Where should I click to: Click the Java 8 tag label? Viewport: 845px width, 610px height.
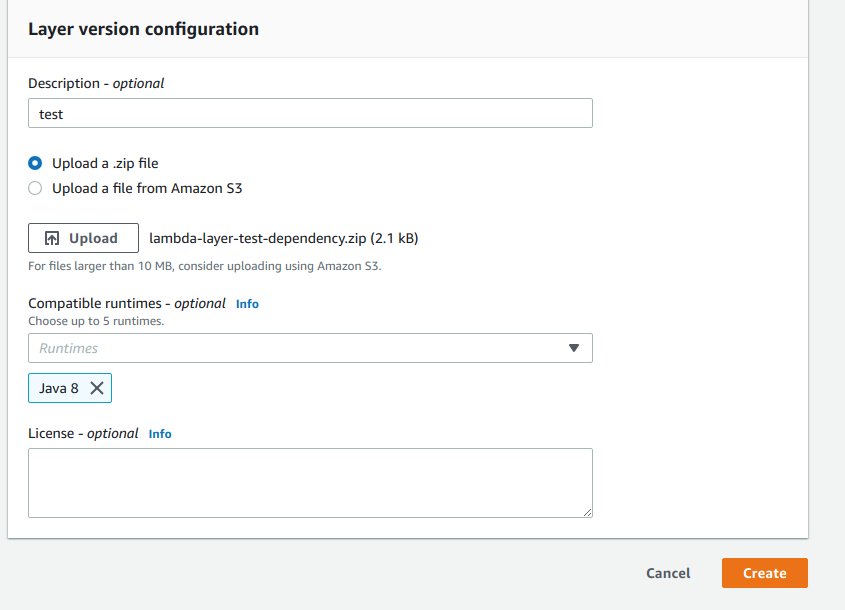[x=59, y=388]
